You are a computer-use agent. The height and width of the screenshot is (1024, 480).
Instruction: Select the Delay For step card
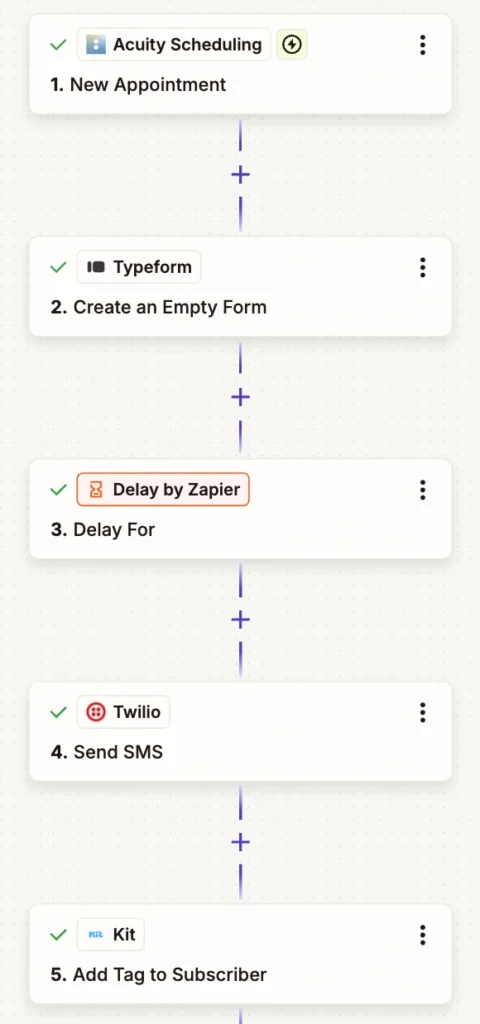240,509
